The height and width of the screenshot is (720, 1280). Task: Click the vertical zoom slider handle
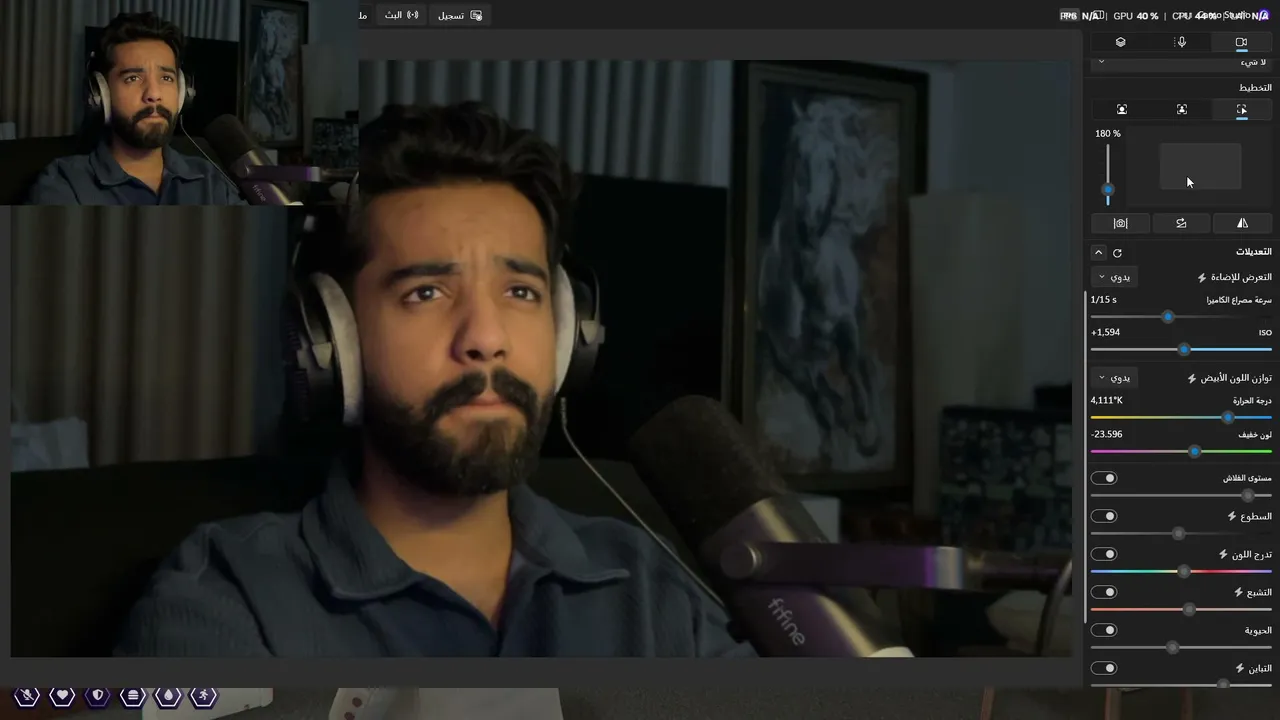coord(1108,189)
